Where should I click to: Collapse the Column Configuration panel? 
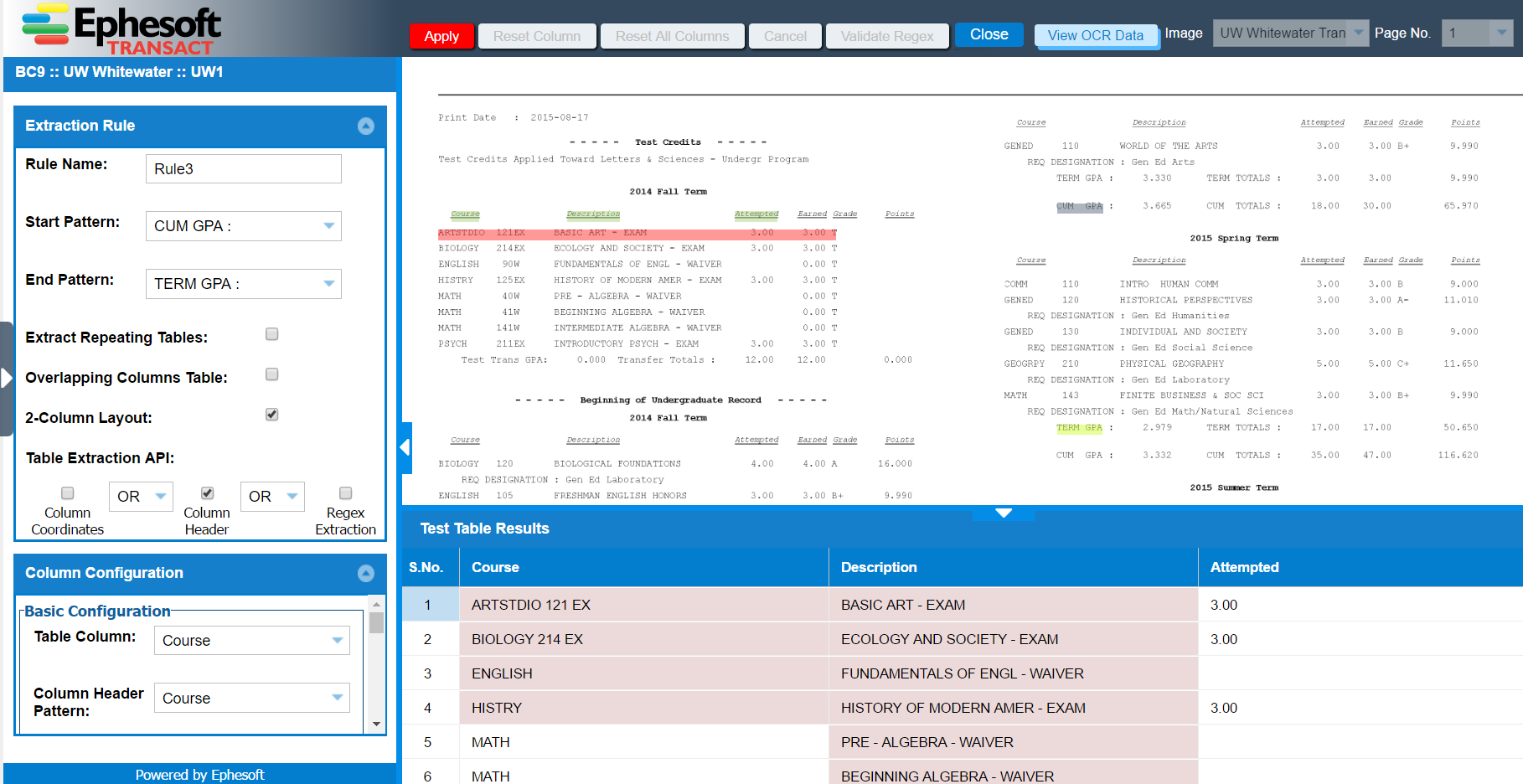[365, 573]
